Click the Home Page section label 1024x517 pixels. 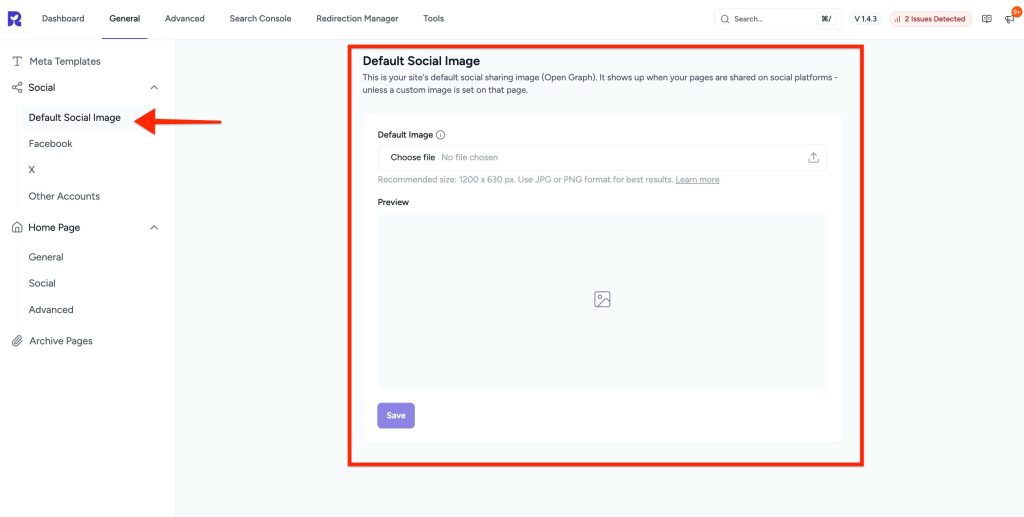[54, 227]
